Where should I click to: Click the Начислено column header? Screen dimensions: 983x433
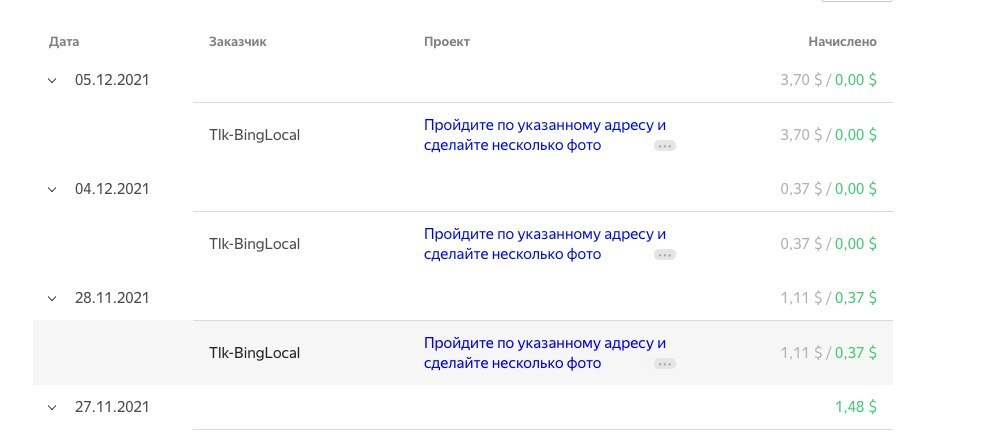[x=842, y=42]
